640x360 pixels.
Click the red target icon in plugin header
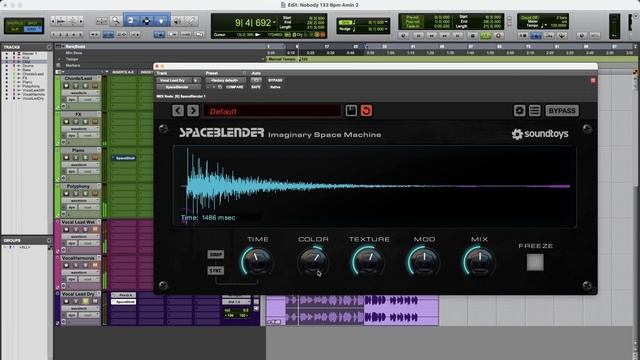593,80
